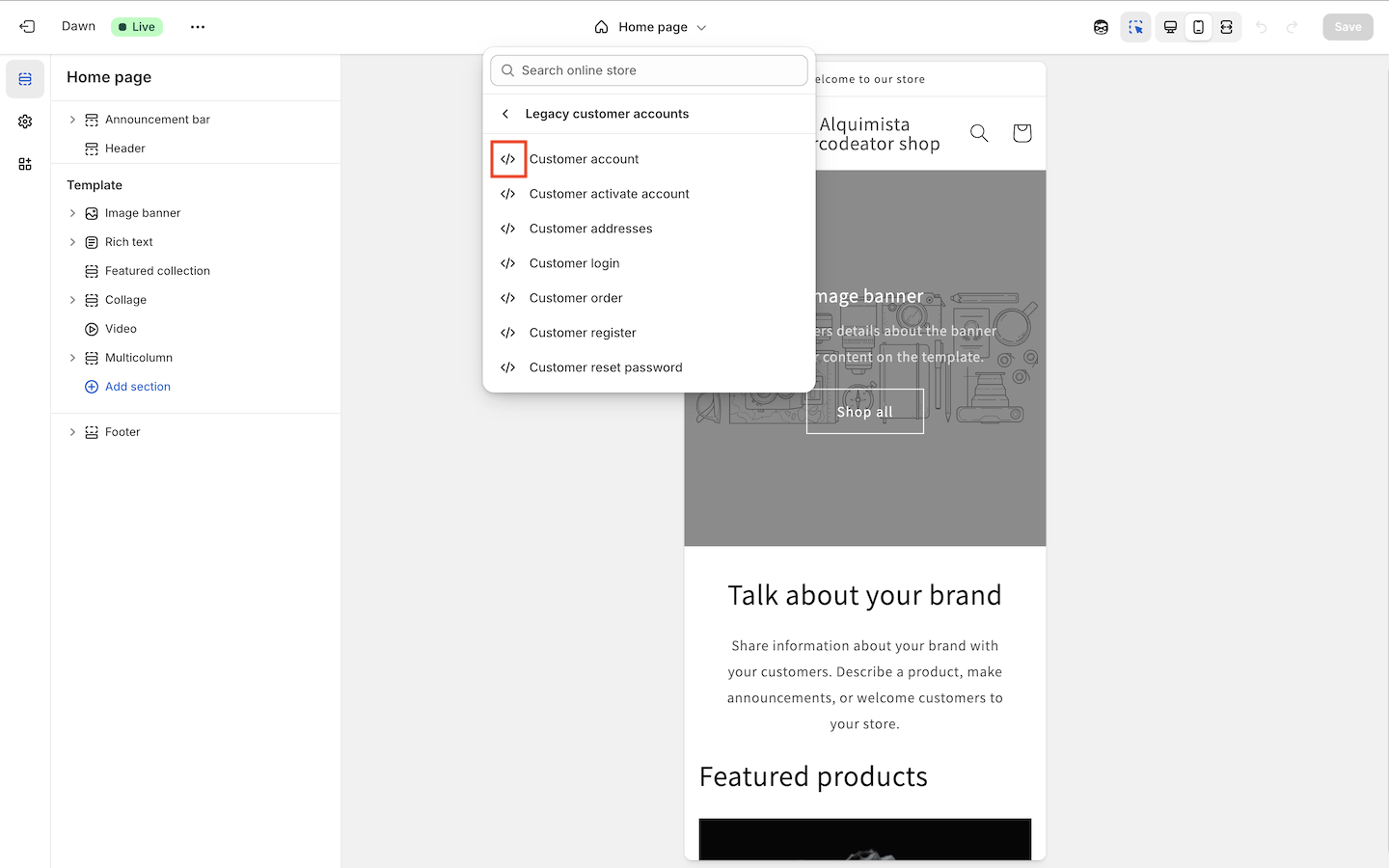1389x868 pixels.
Task: Expand the Announcement bar section
Action: (x=72, y=120)
